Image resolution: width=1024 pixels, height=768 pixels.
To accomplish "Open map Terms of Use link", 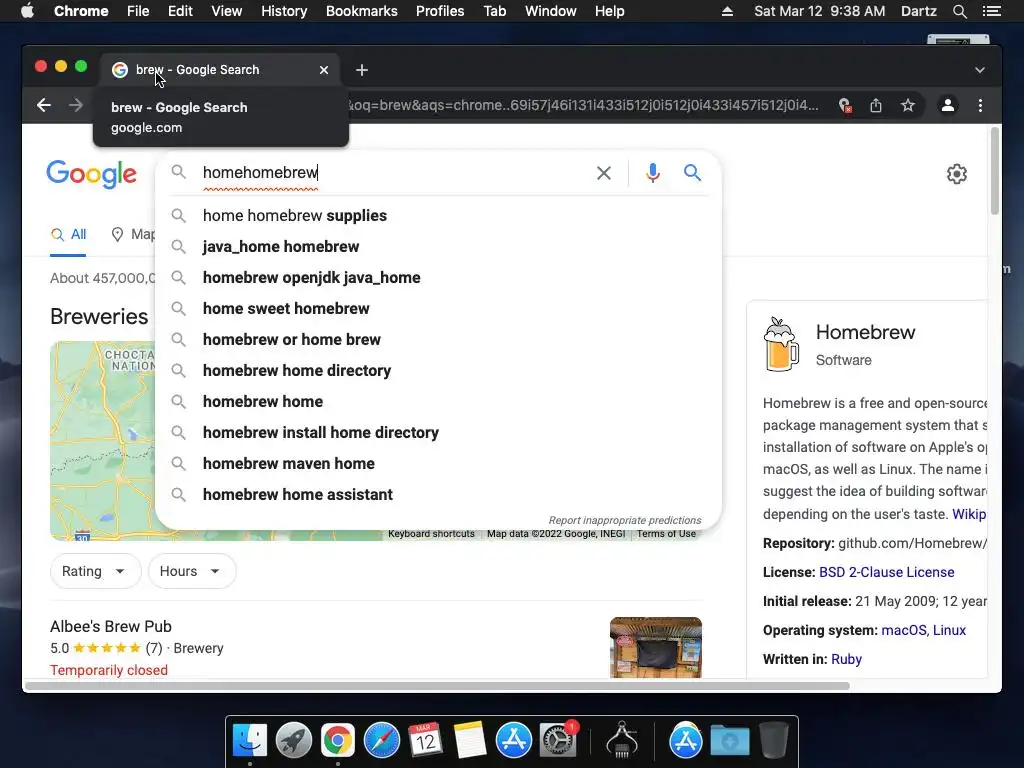I will click(x=666, y=534).
